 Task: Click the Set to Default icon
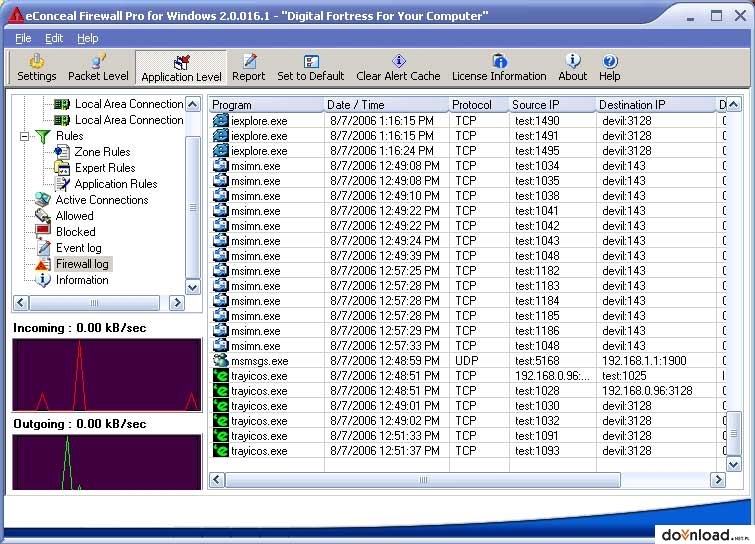click(311, 68)
